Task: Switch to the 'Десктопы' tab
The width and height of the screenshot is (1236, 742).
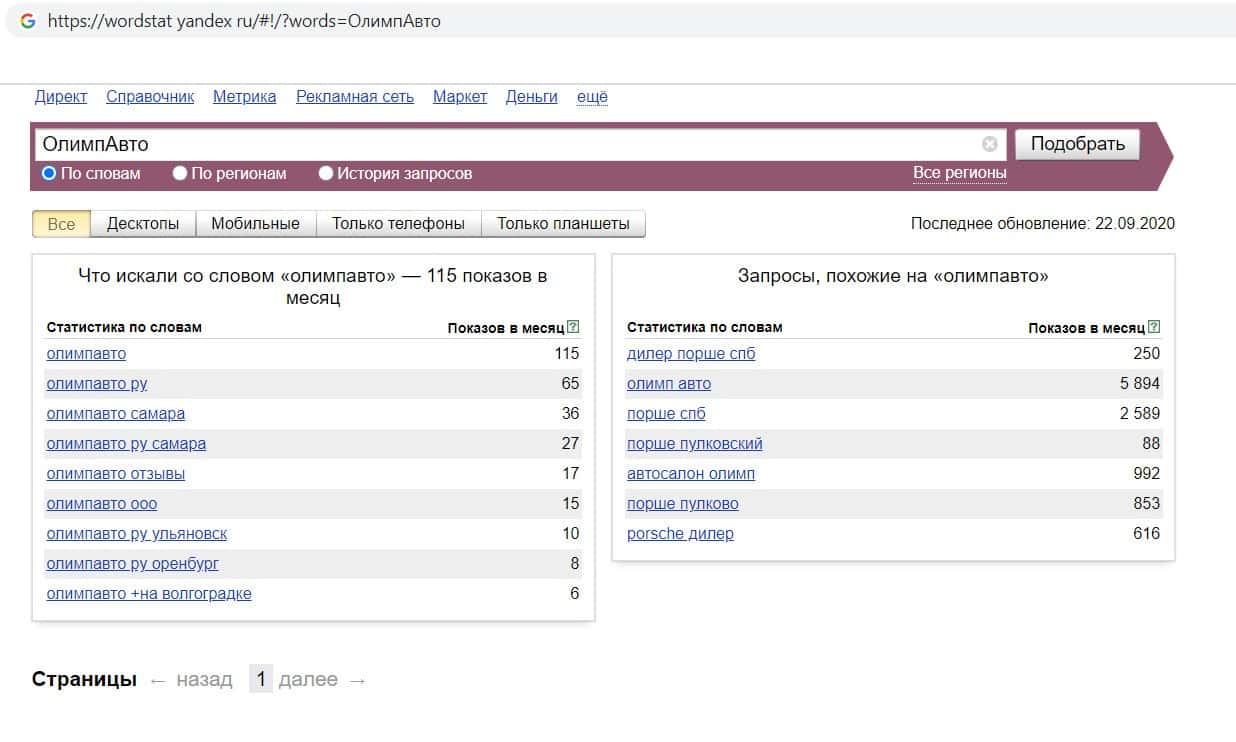Action: coord(143,224)
